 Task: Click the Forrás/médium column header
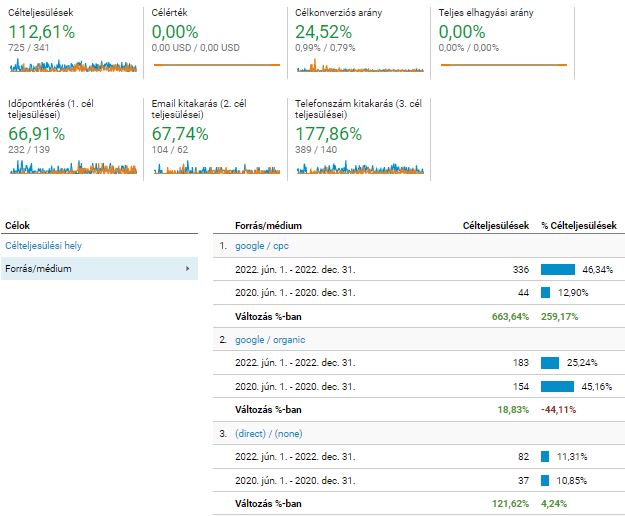click(262, 226)
